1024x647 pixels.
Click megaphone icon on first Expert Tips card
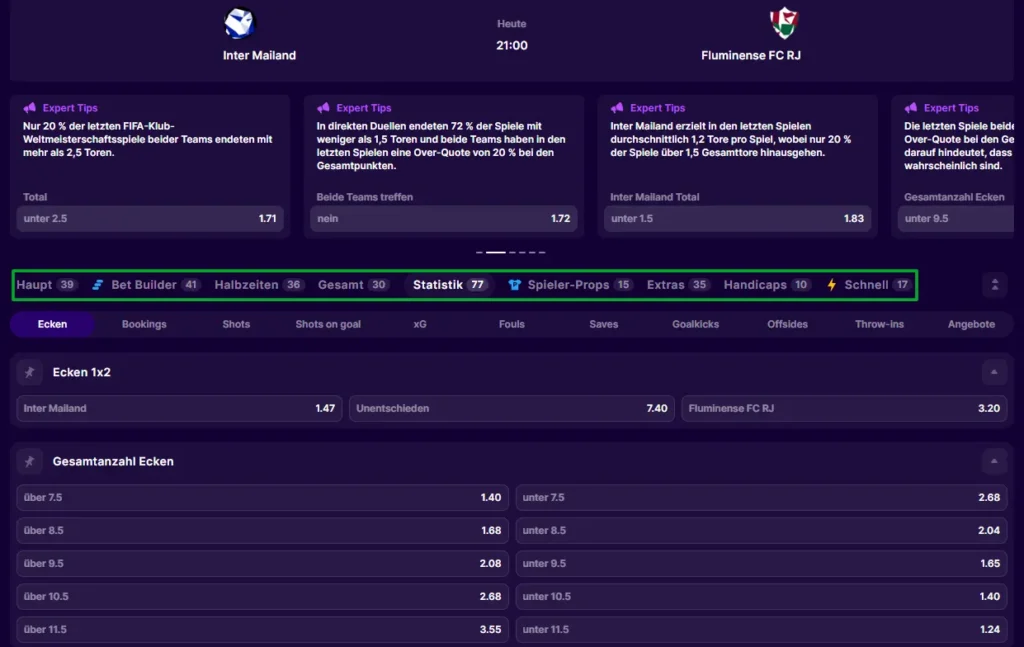click(x=29, y=108)
